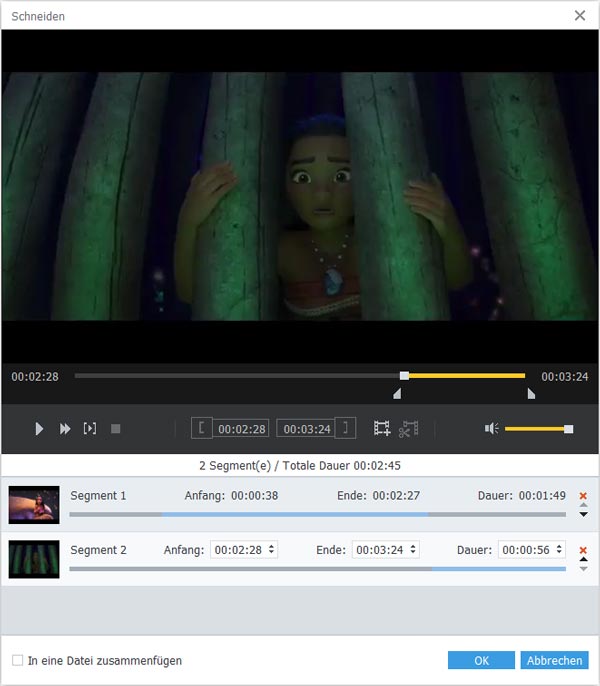Click the end time field 00:03:24 in toolbar
The width and height of the screenshot is (600, 686).
click(306, 429)
